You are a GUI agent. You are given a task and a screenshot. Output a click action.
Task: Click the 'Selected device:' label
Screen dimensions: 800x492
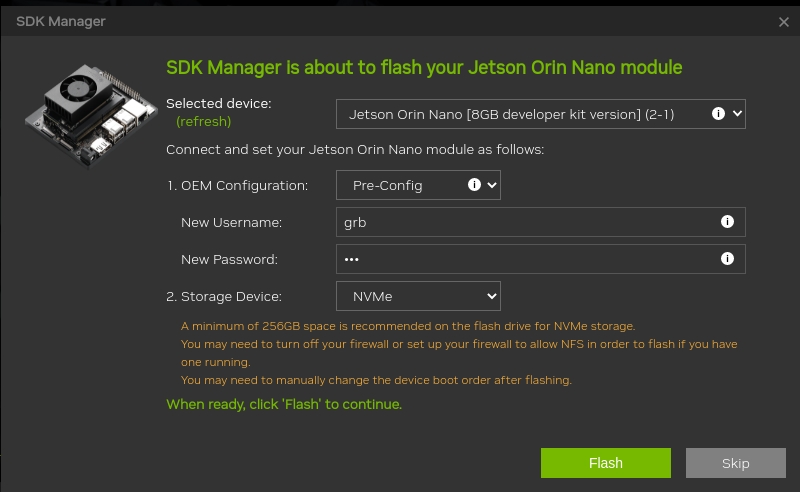tap(219, 104)
